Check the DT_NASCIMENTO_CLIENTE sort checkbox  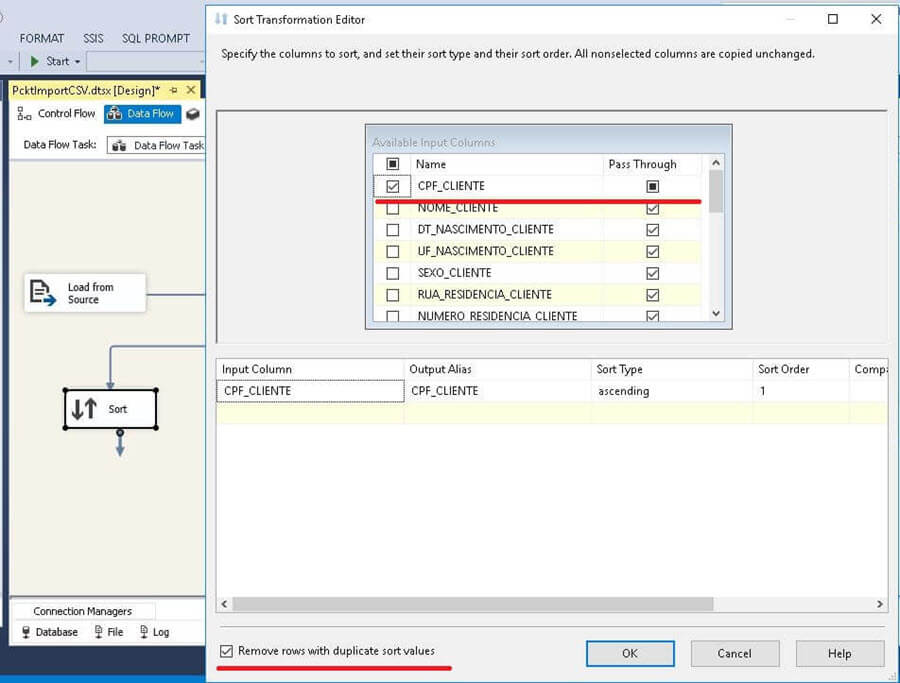(393, 230)
